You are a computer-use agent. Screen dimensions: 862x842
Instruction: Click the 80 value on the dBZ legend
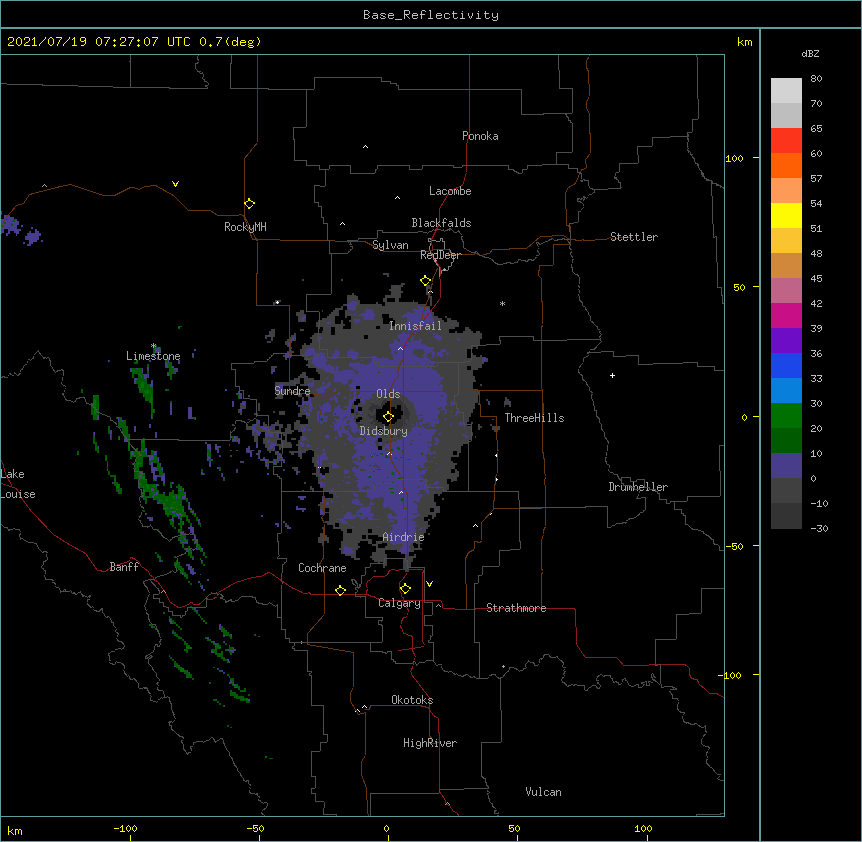(x=816, y=79)
